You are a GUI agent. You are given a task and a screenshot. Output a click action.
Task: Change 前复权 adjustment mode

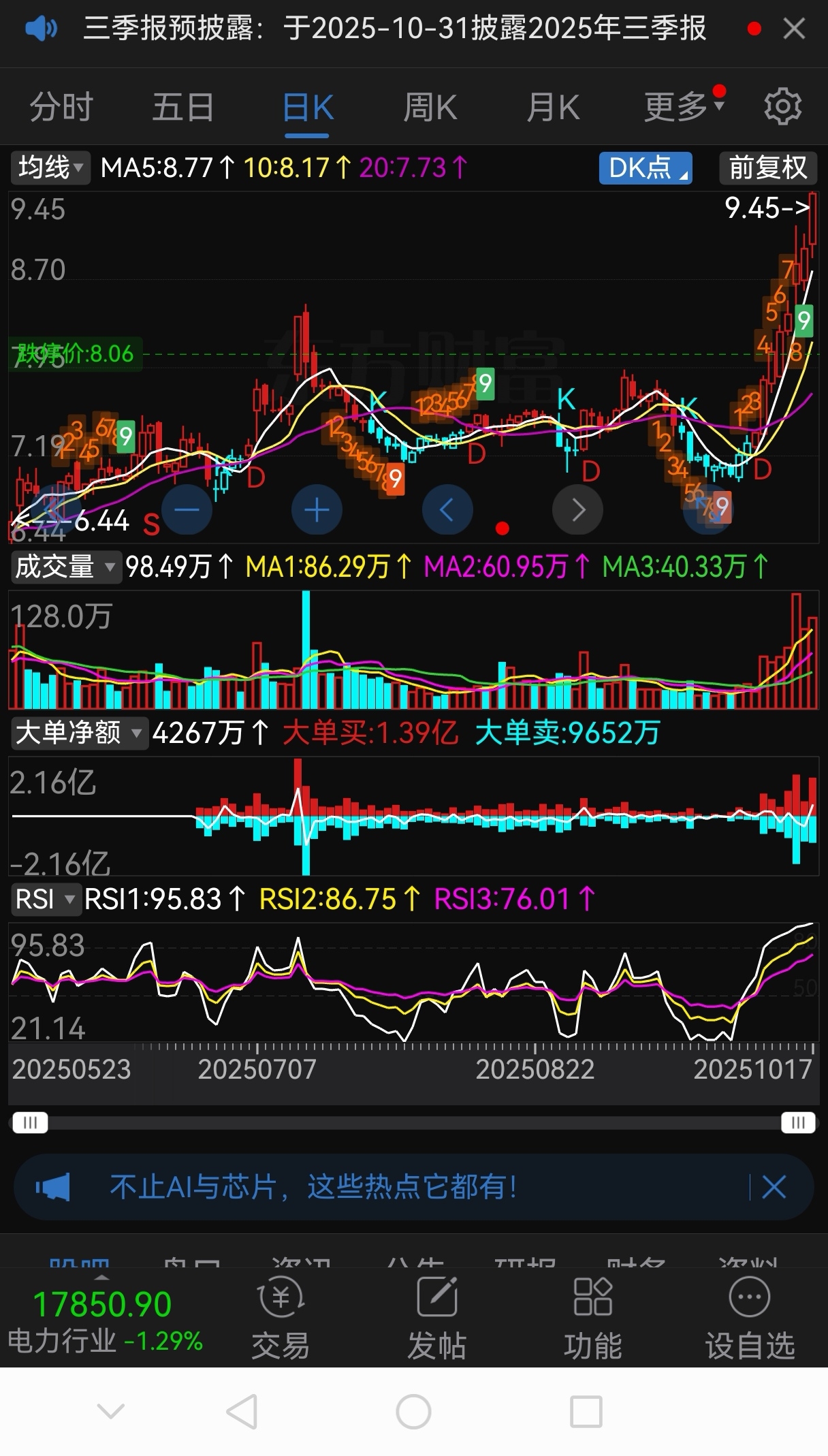pos(768,168)
